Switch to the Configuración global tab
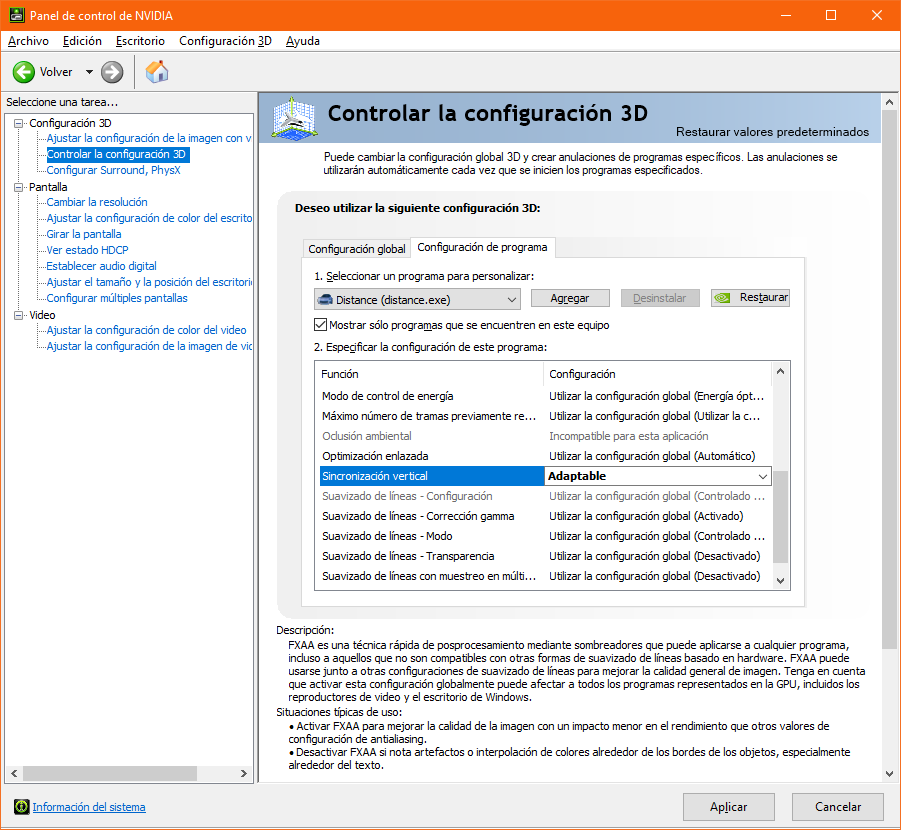This screenshot has width=901, height=830. point(357,249)
